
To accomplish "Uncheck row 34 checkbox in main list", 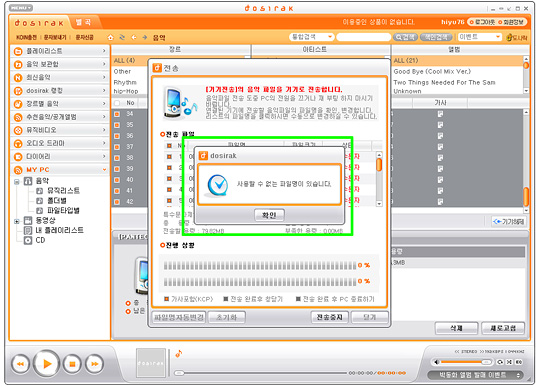I will tap(117, 114).
